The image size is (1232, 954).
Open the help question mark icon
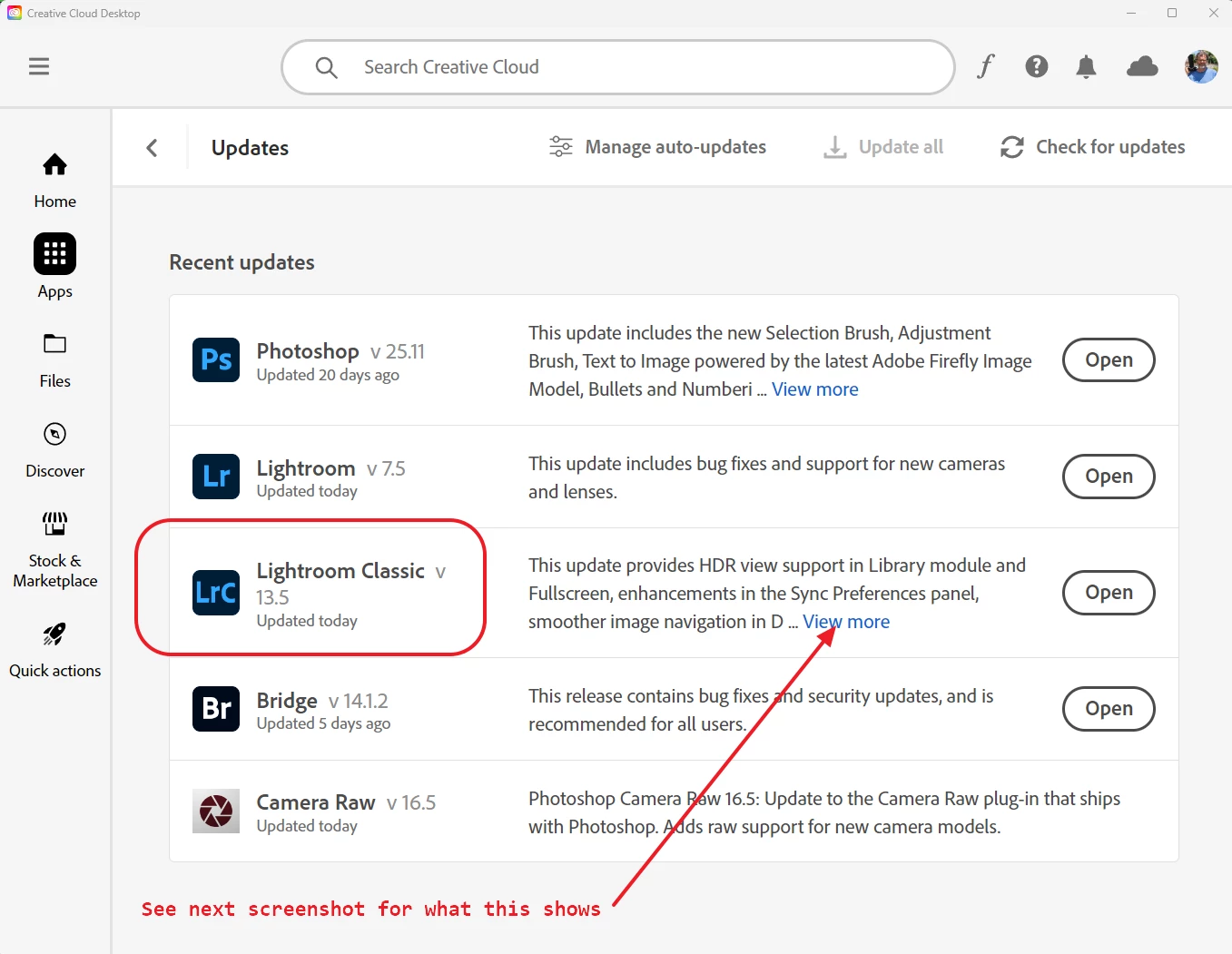click(x=1037, y=66)
